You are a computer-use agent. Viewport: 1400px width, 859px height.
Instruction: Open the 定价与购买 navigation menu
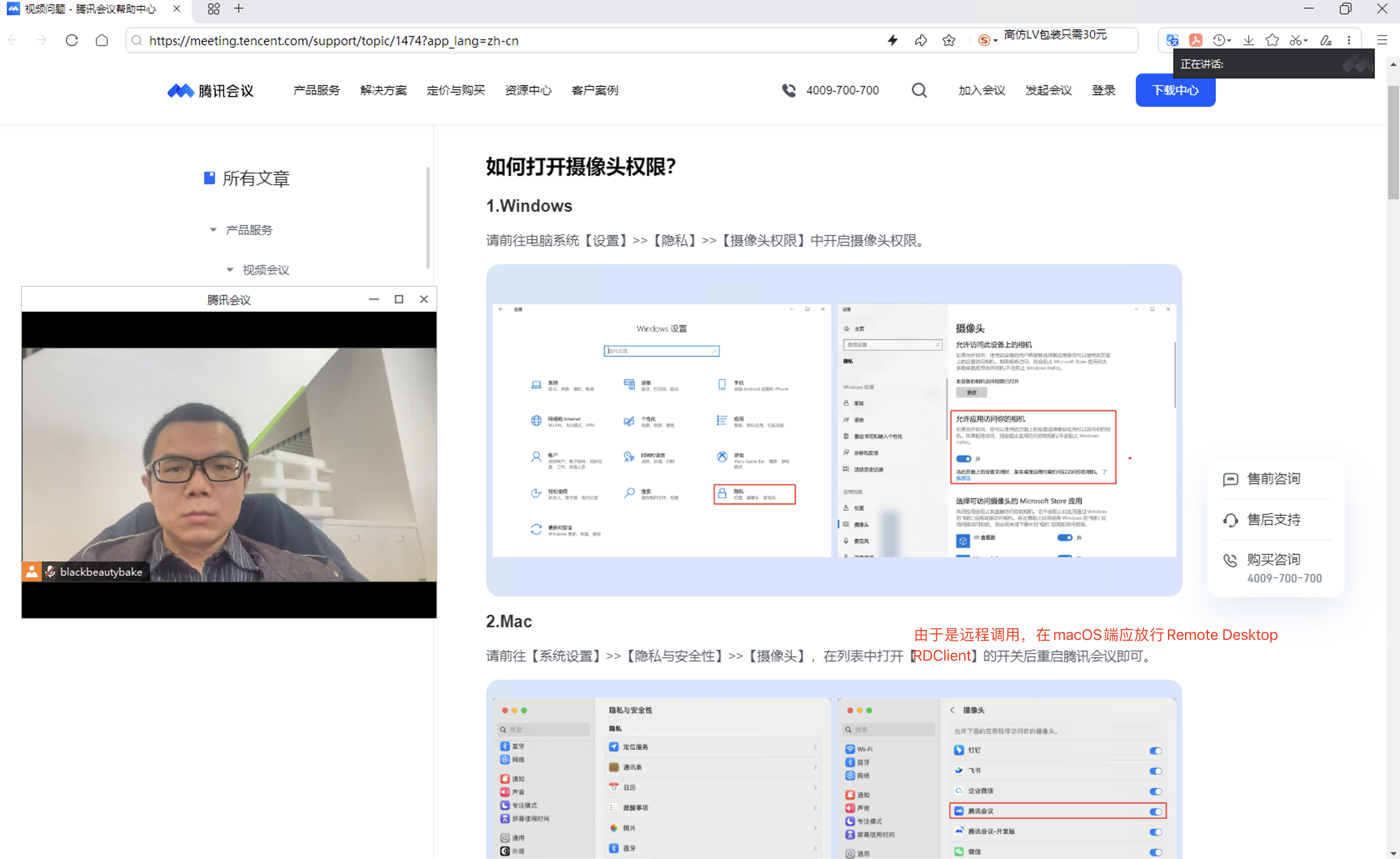pos(456,90)
